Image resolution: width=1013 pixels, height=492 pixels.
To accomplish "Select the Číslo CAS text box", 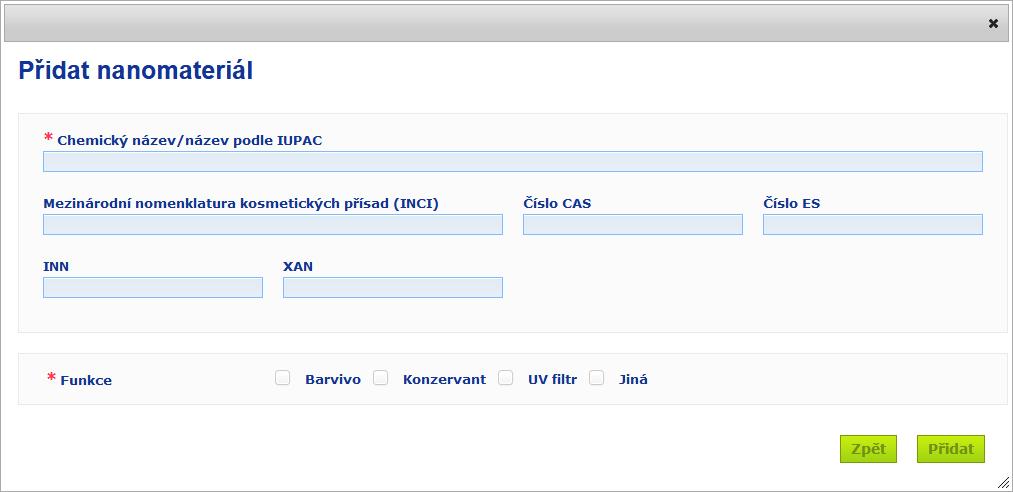I will click(x=632, y=225).
